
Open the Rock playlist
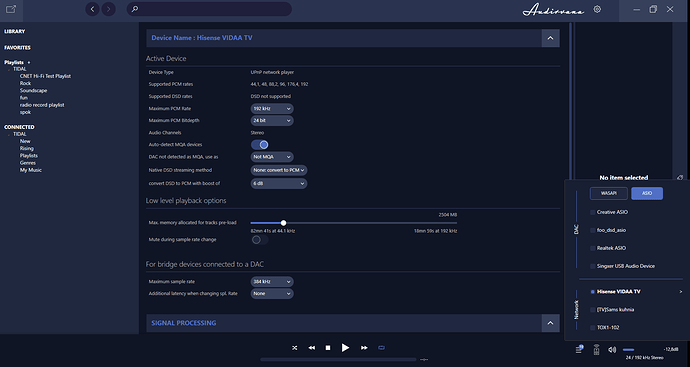[26, 83]
